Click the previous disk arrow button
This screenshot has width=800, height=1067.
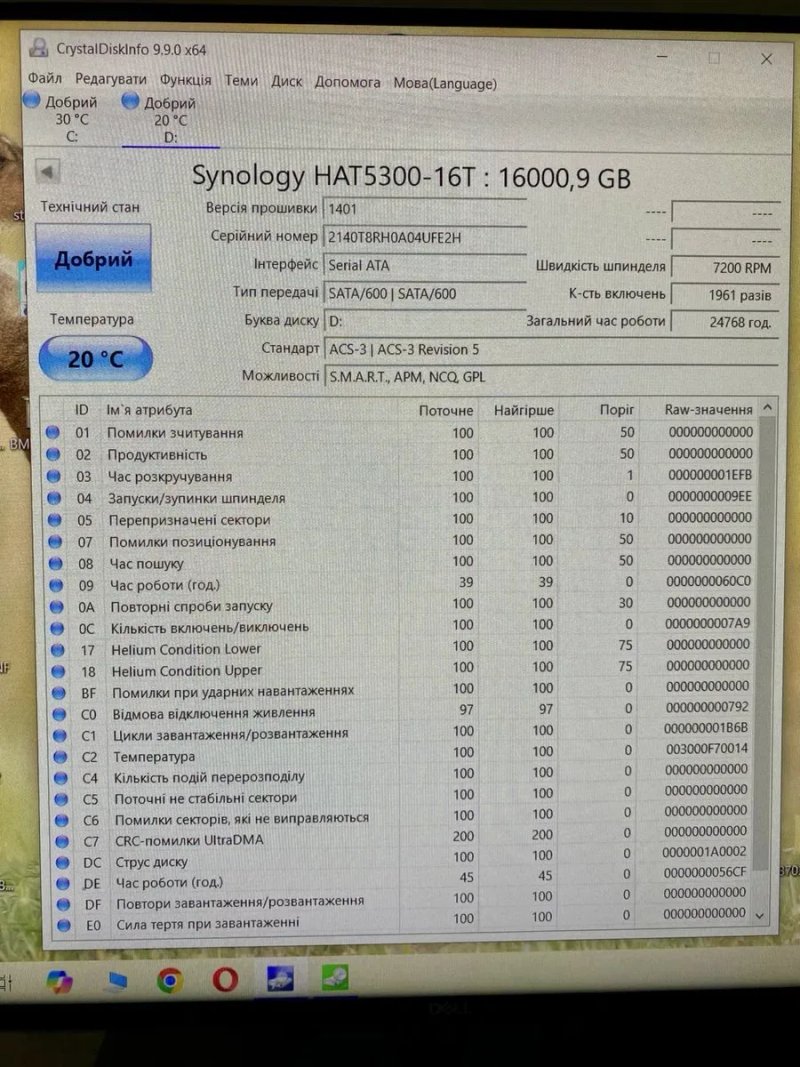(x=48, y=171)
